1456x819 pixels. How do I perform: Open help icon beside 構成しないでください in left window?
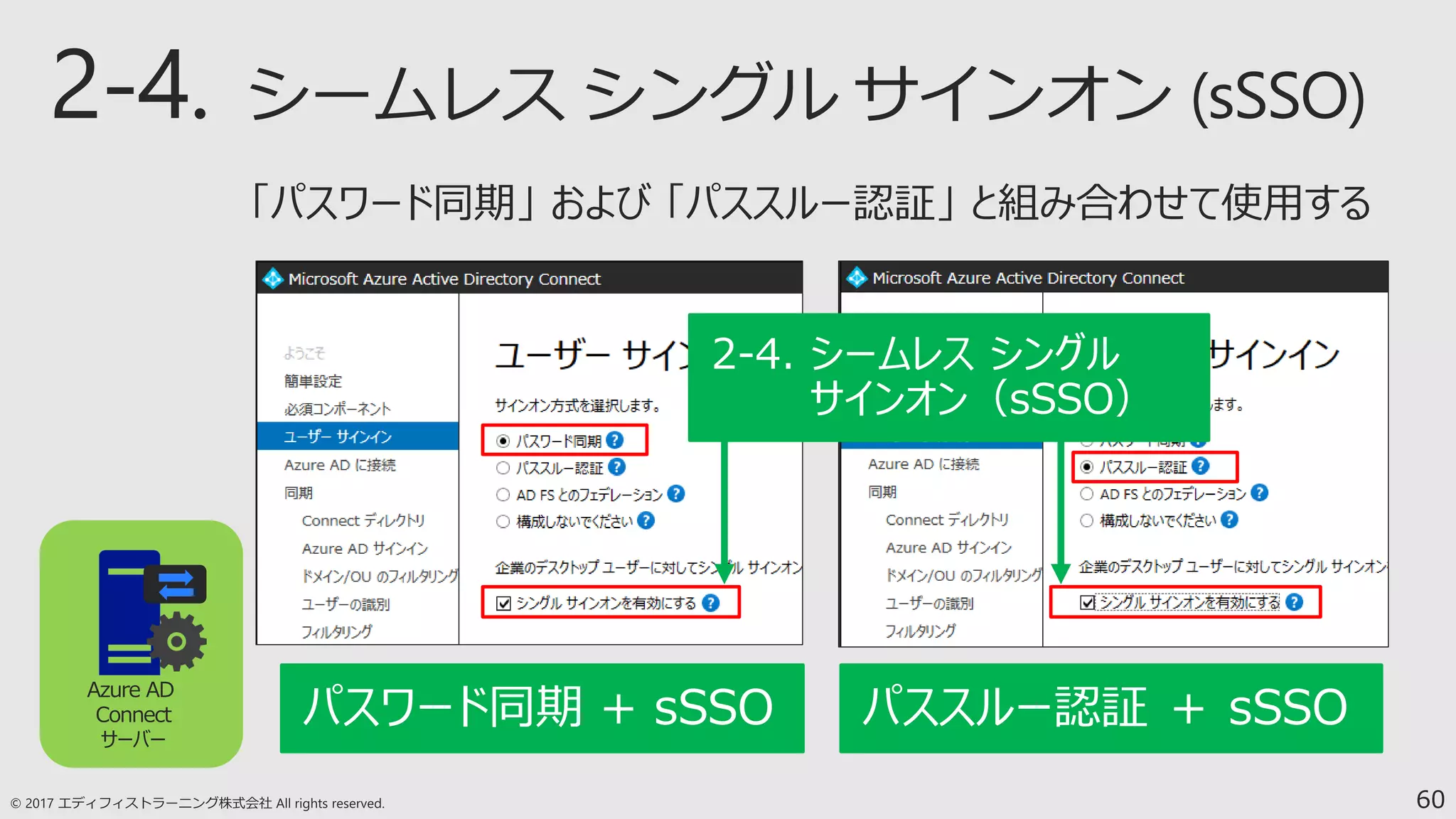[646, 521]
